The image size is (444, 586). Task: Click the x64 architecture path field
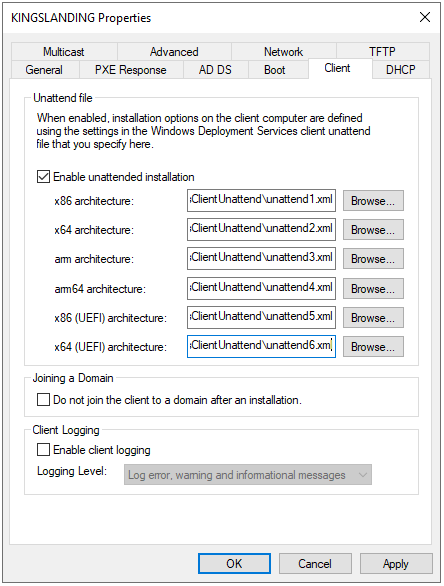point(261,229)
